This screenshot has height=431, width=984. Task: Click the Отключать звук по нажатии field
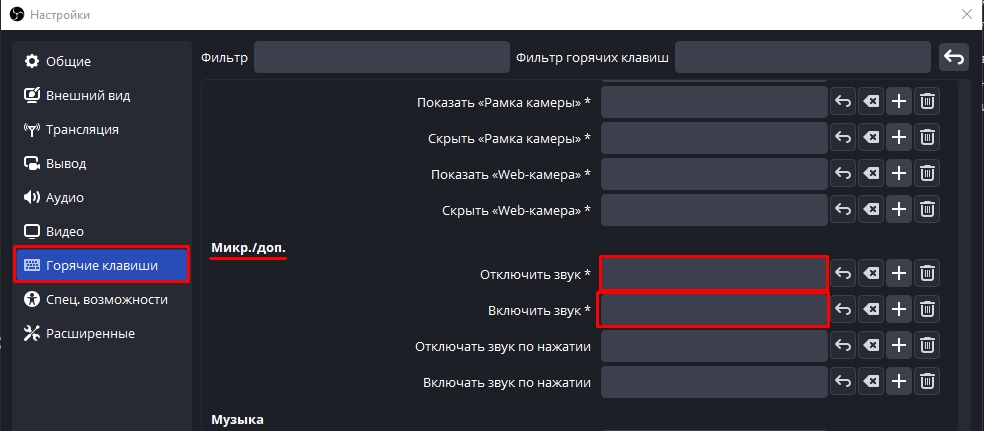[x=714, y=345]
